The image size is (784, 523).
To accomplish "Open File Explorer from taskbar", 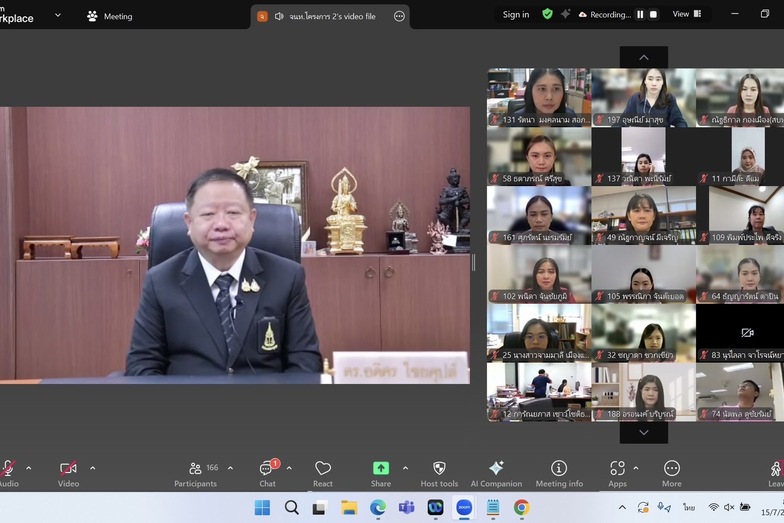I will click(x=349, y=508).
